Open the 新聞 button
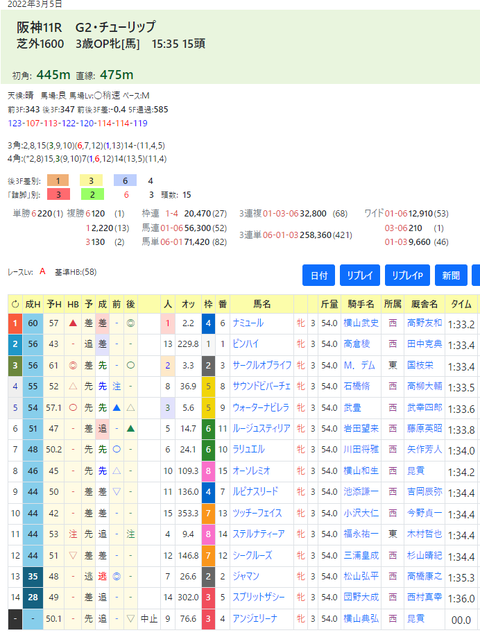The image size is (480, 635). pos(451,275)
